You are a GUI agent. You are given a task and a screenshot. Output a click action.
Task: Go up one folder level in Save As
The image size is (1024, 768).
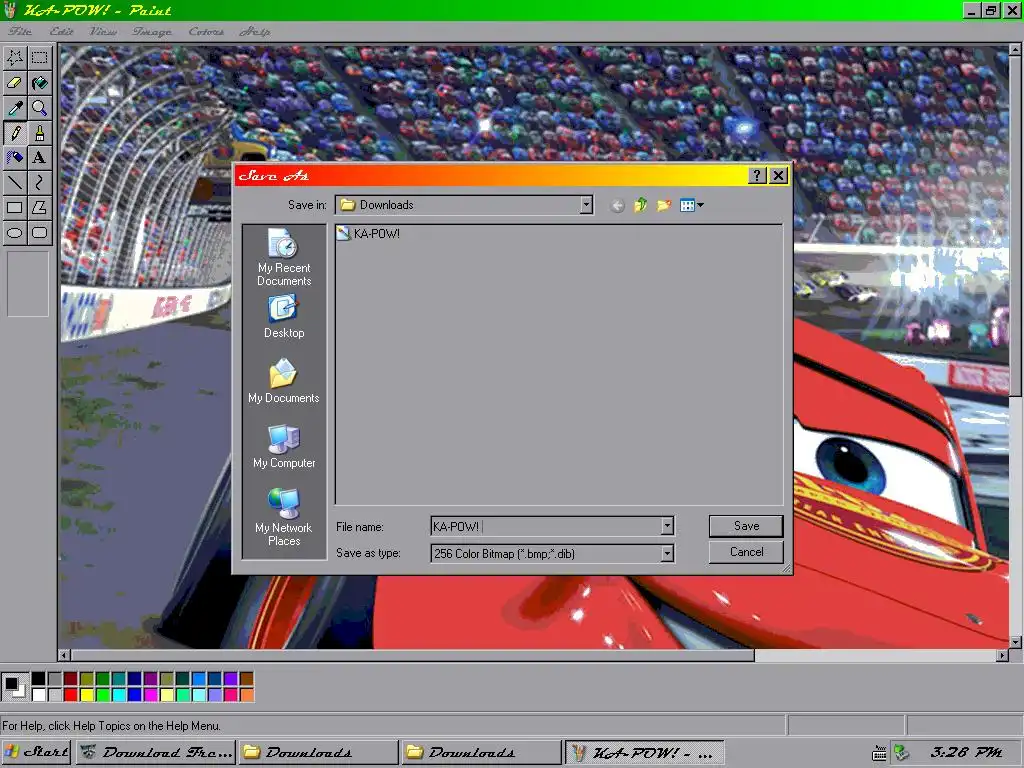click(641, 206)
